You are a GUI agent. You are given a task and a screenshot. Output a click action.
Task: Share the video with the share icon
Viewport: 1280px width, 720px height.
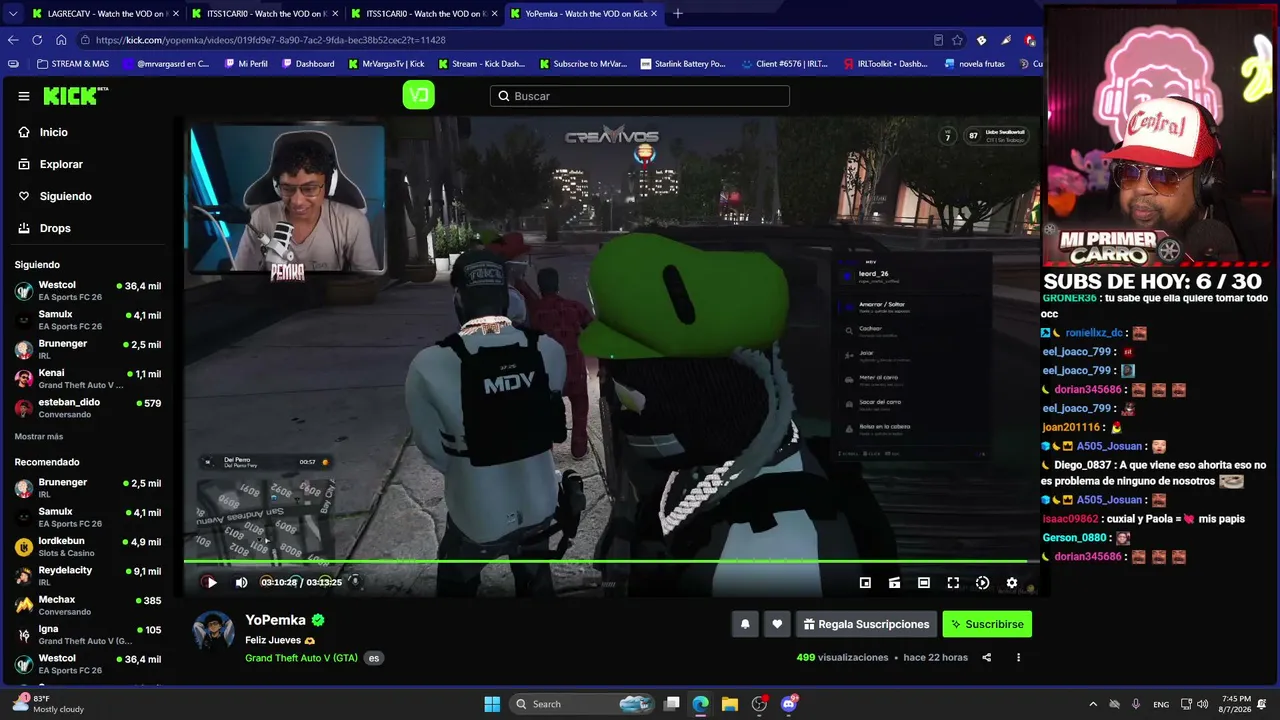click(x=986, y=657)
